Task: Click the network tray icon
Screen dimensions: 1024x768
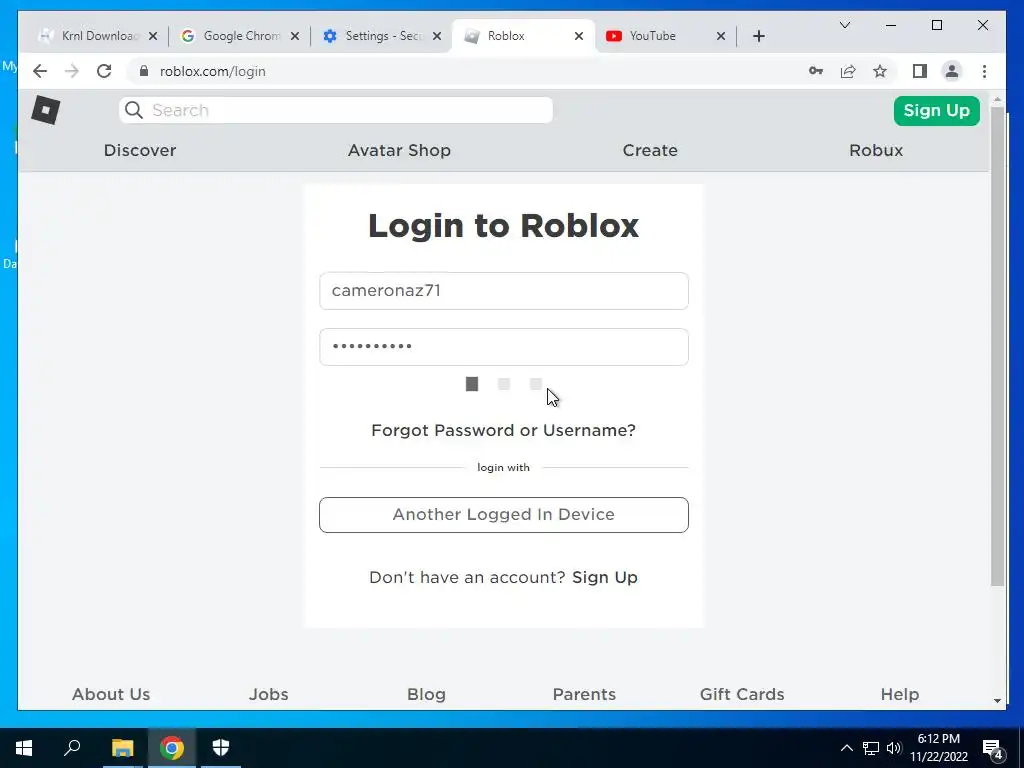Action: 871,748
